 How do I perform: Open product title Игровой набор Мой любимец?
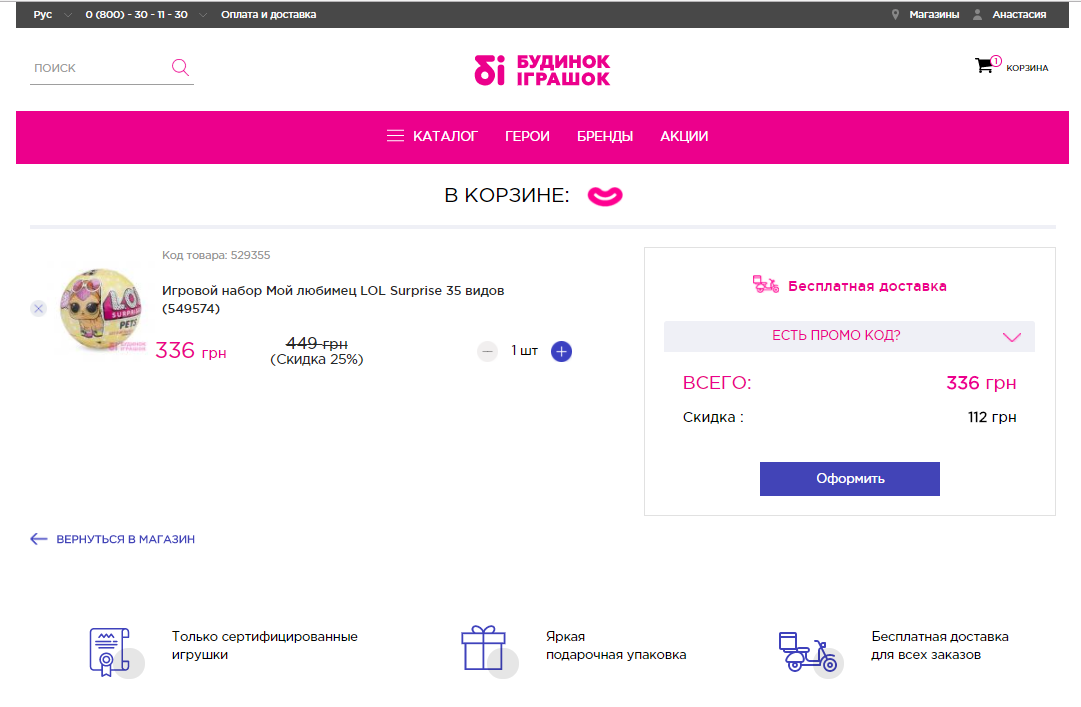(x=333, y=299)
